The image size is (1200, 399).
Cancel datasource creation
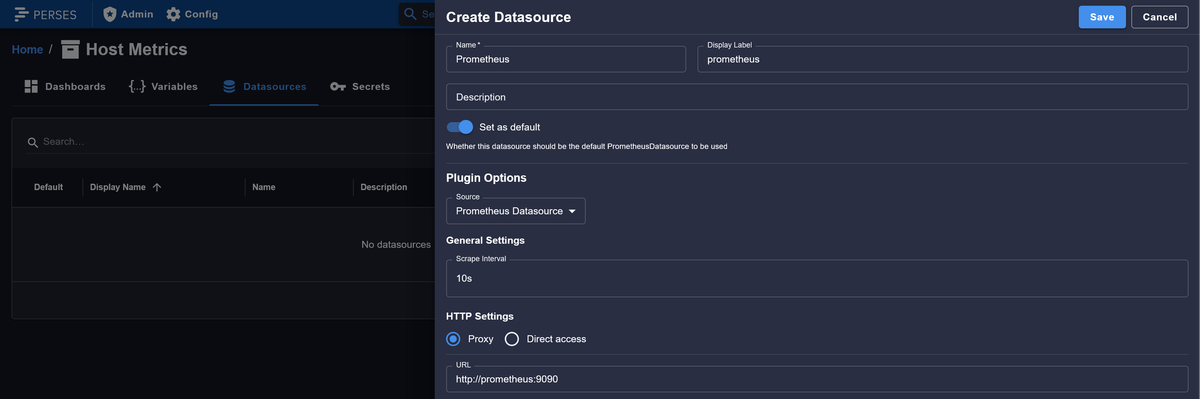click(x=1159, y=17)
